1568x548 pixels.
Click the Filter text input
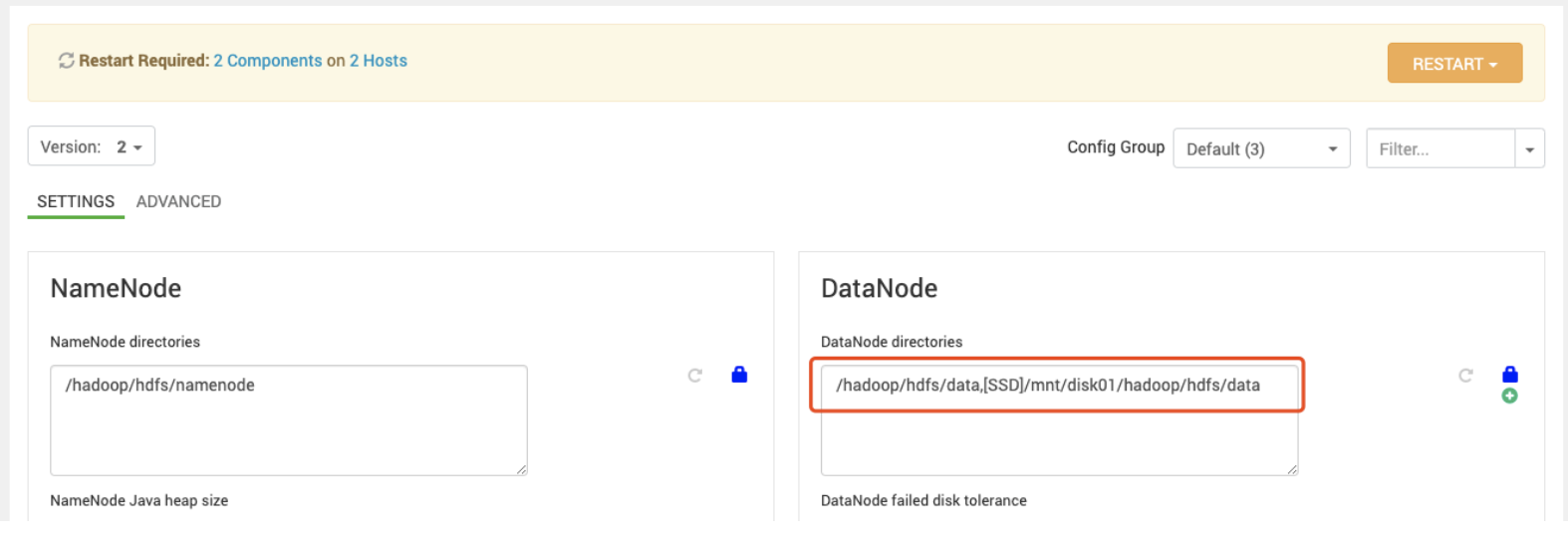[1439, 148]
